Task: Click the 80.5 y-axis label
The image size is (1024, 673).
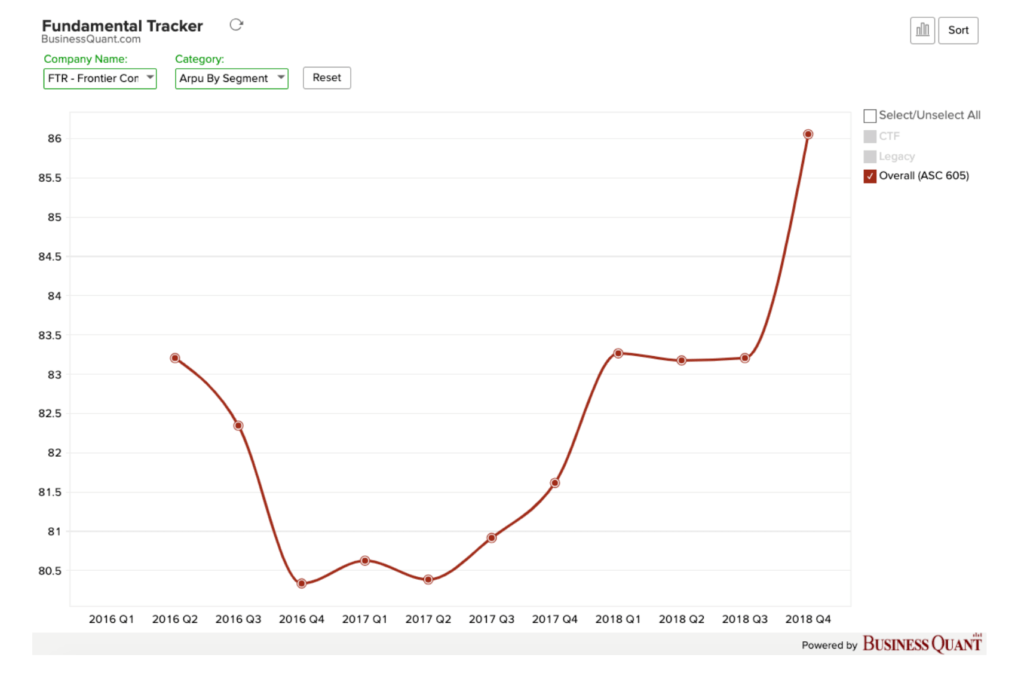Action: [50, 571]
